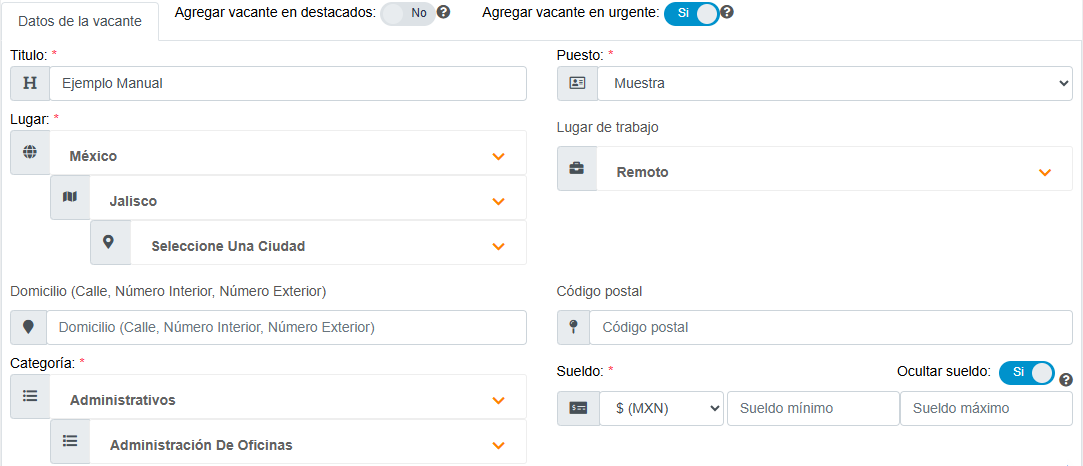This screenshot has width=1083, height=466.
Task: Turn off Agregar vacante en urgente switch
Action: tap(691, 13)
